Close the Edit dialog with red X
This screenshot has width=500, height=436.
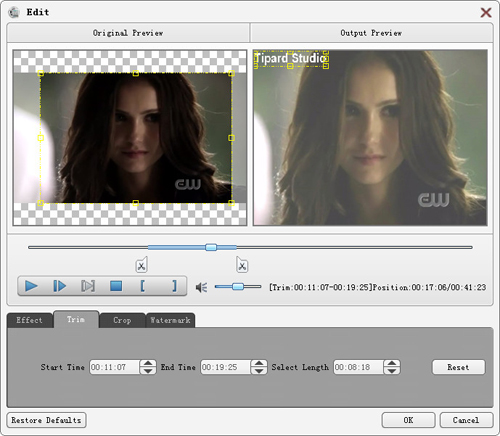coord(486,13)
